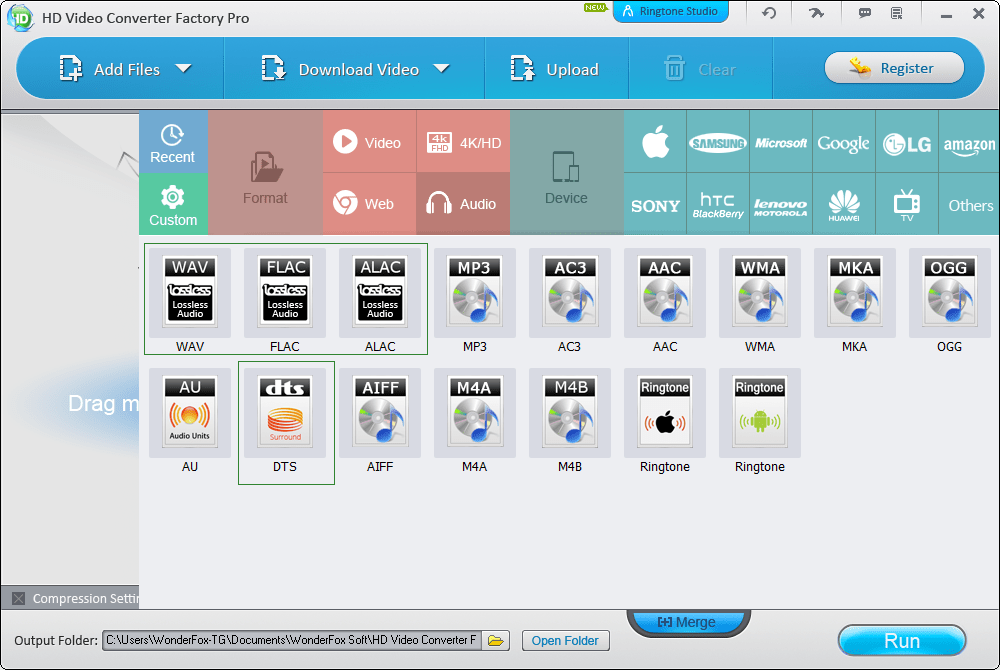Viewport: 1000px width, 670px height.
Task: Open Ringtone Studio
Action: click(670, 11)
